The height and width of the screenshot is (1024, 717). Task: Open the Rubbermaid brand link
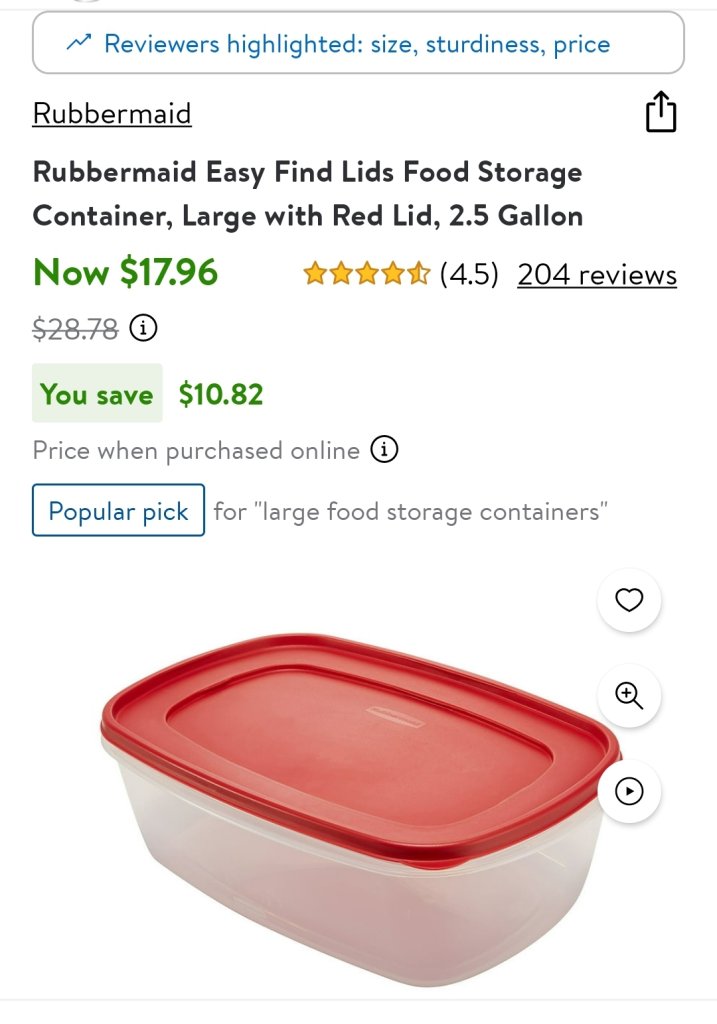pyautogui.click(x=112, y=113)
